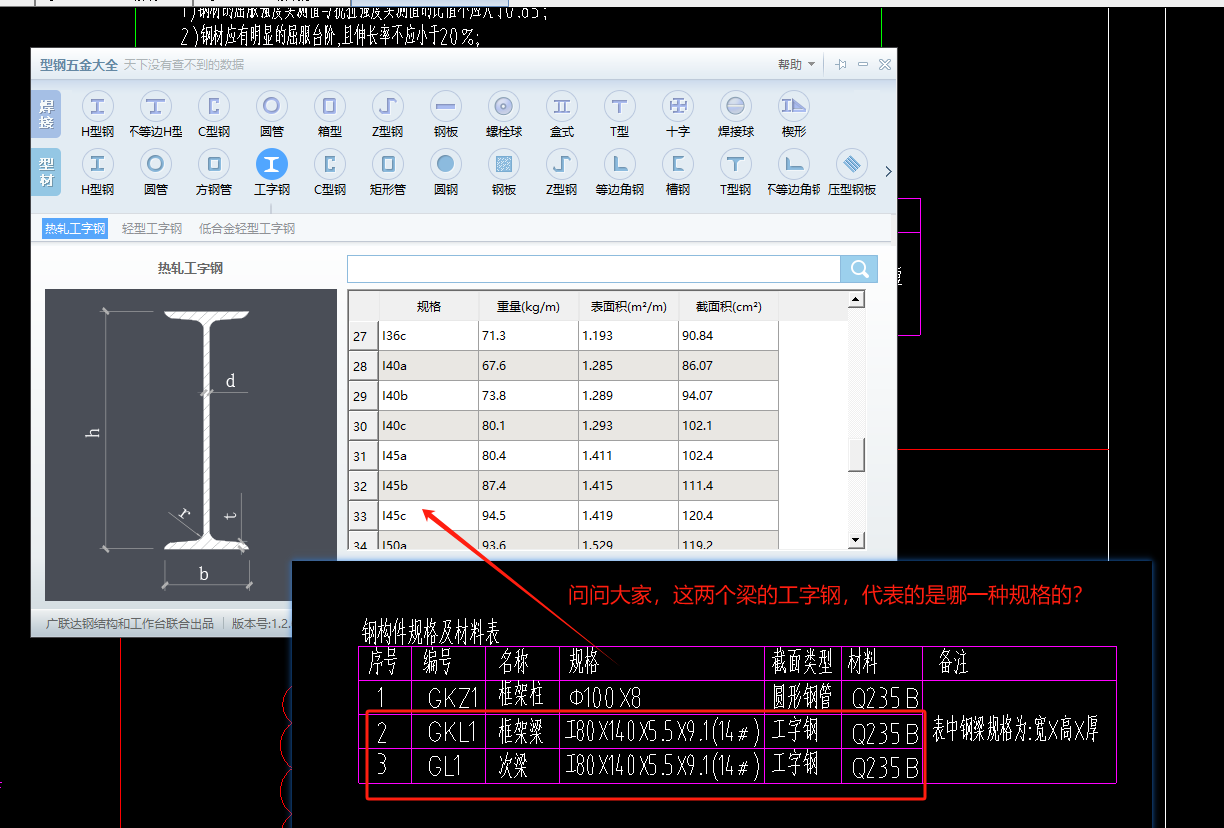The width and height of the screenshot is (1224, 828).
Task: Select 槽钢 channel steel icon
Action: (x=677, y=172)
